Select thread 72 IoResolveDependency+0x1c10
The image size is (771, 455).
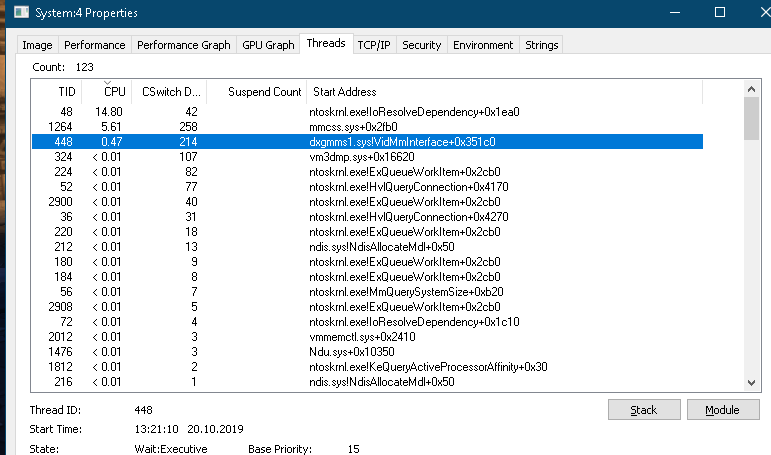click(367, 322)
